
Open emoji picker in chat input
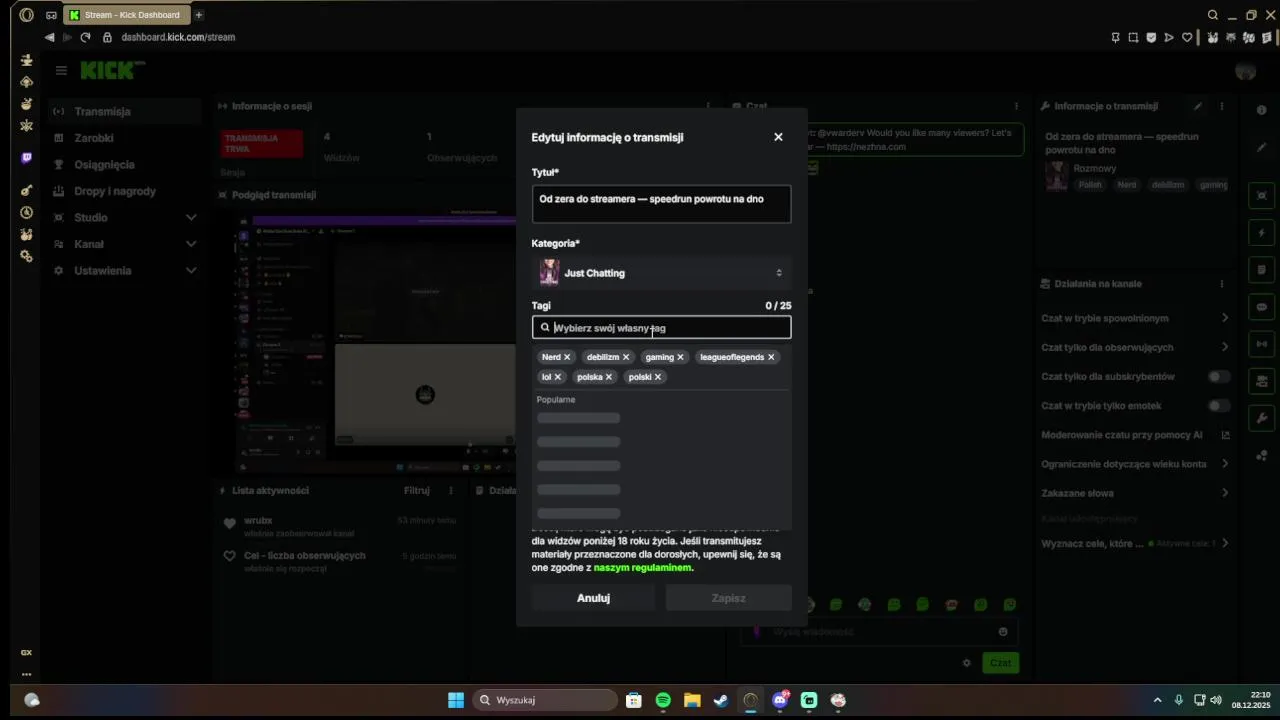(1003, 632)
